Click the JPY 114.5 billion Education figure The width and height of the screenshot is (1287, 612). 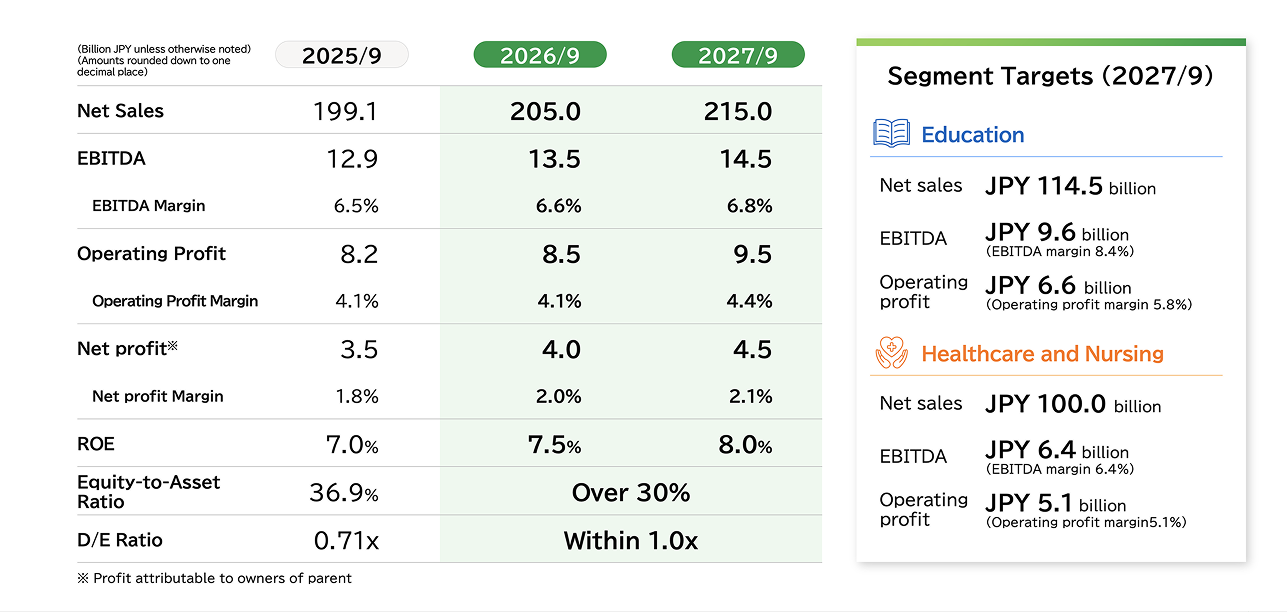pyautogui.click(x=1070, y=186)
